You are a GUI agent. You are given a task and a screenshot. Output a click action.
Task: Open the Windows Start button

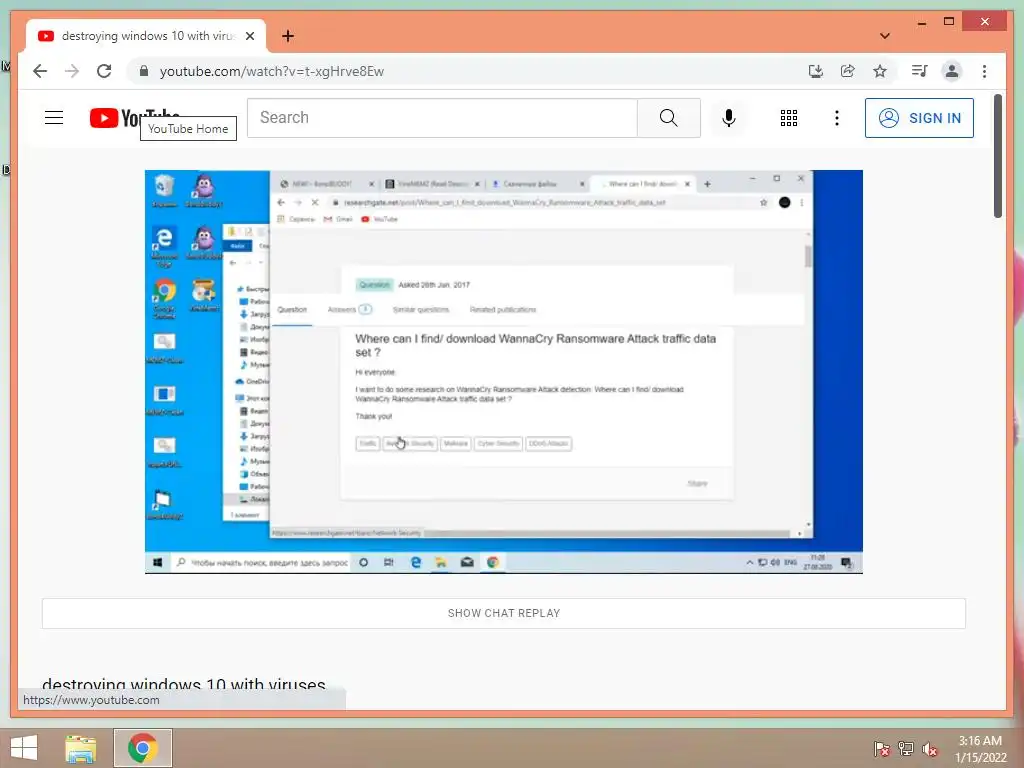coord(24,748)
